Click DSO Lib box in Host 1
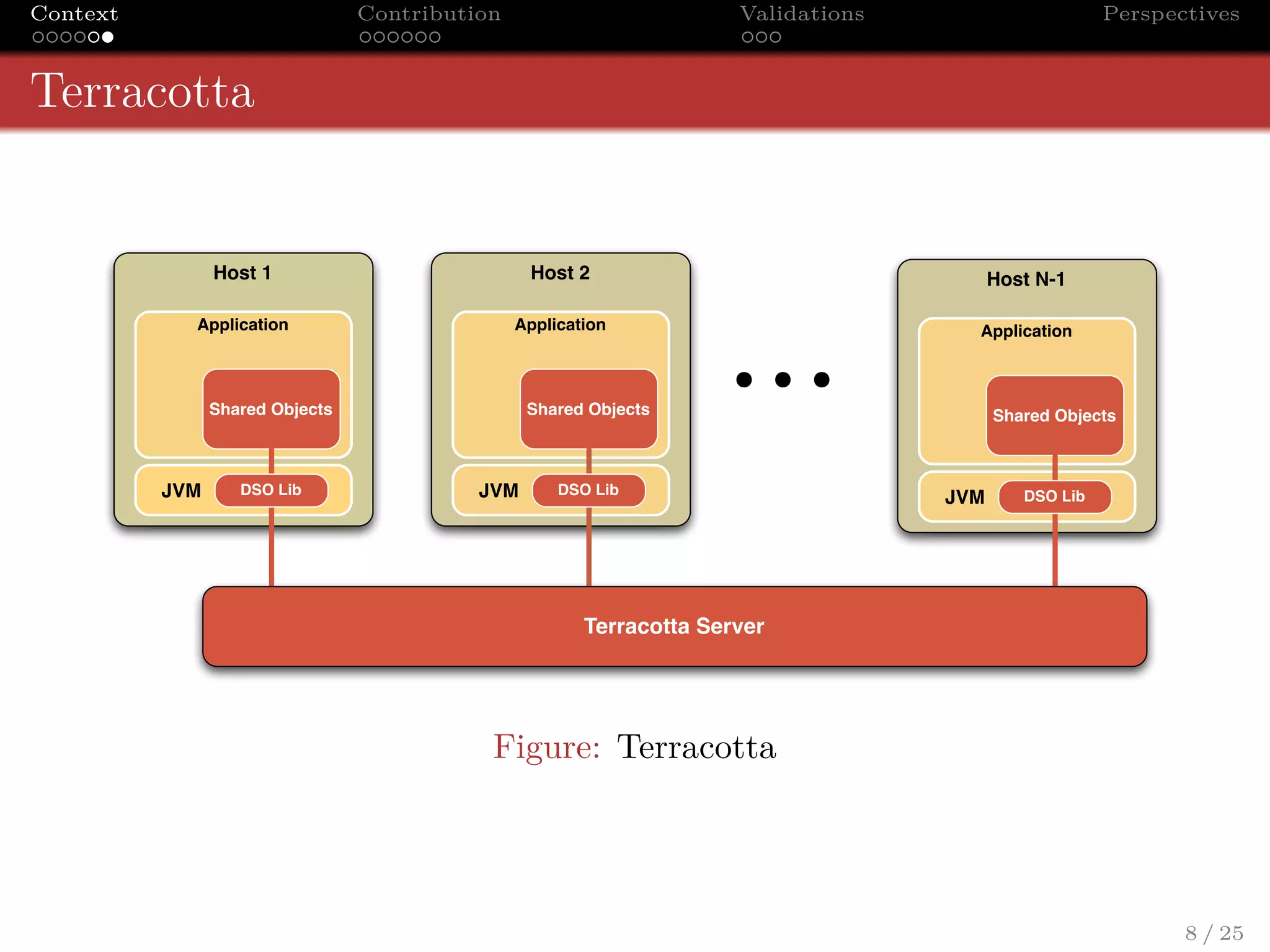 coord(271,490)
